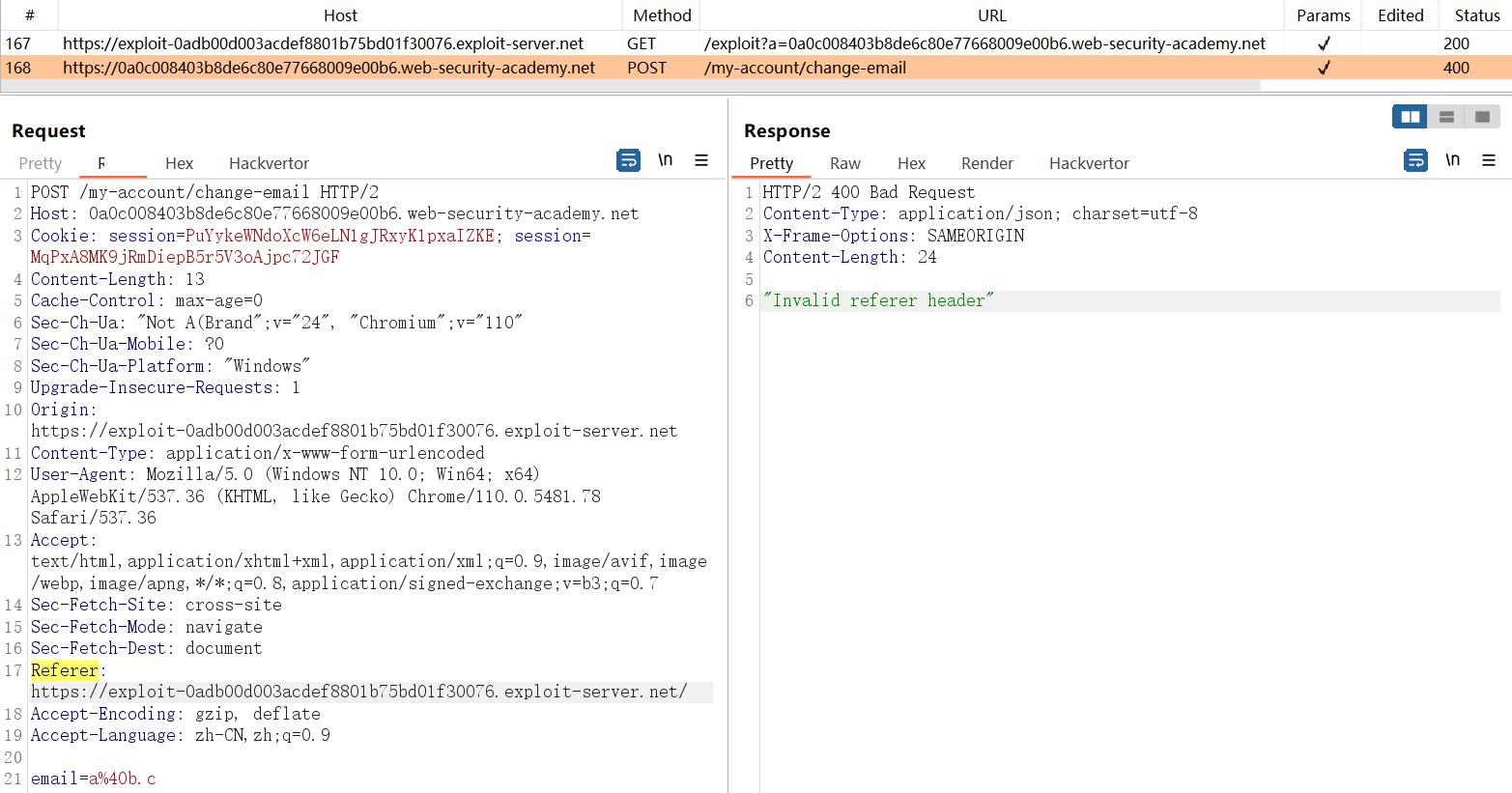Open the Hex tab in Request panel
The height and width of the screenshot is (793, 1512).
pos(179,163)
